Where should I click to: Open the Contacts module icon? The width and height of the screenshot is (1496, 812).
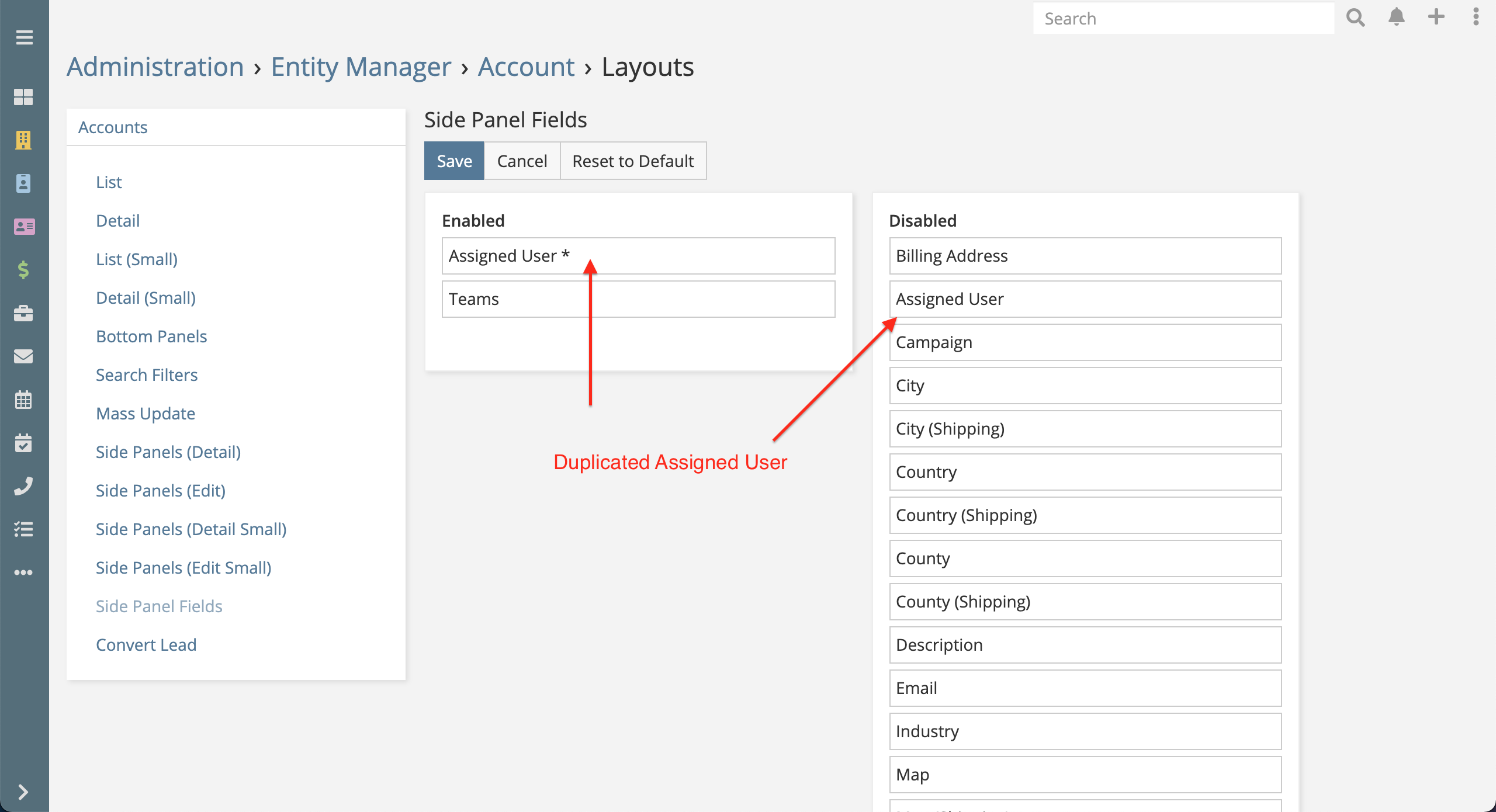click(23, 183)
